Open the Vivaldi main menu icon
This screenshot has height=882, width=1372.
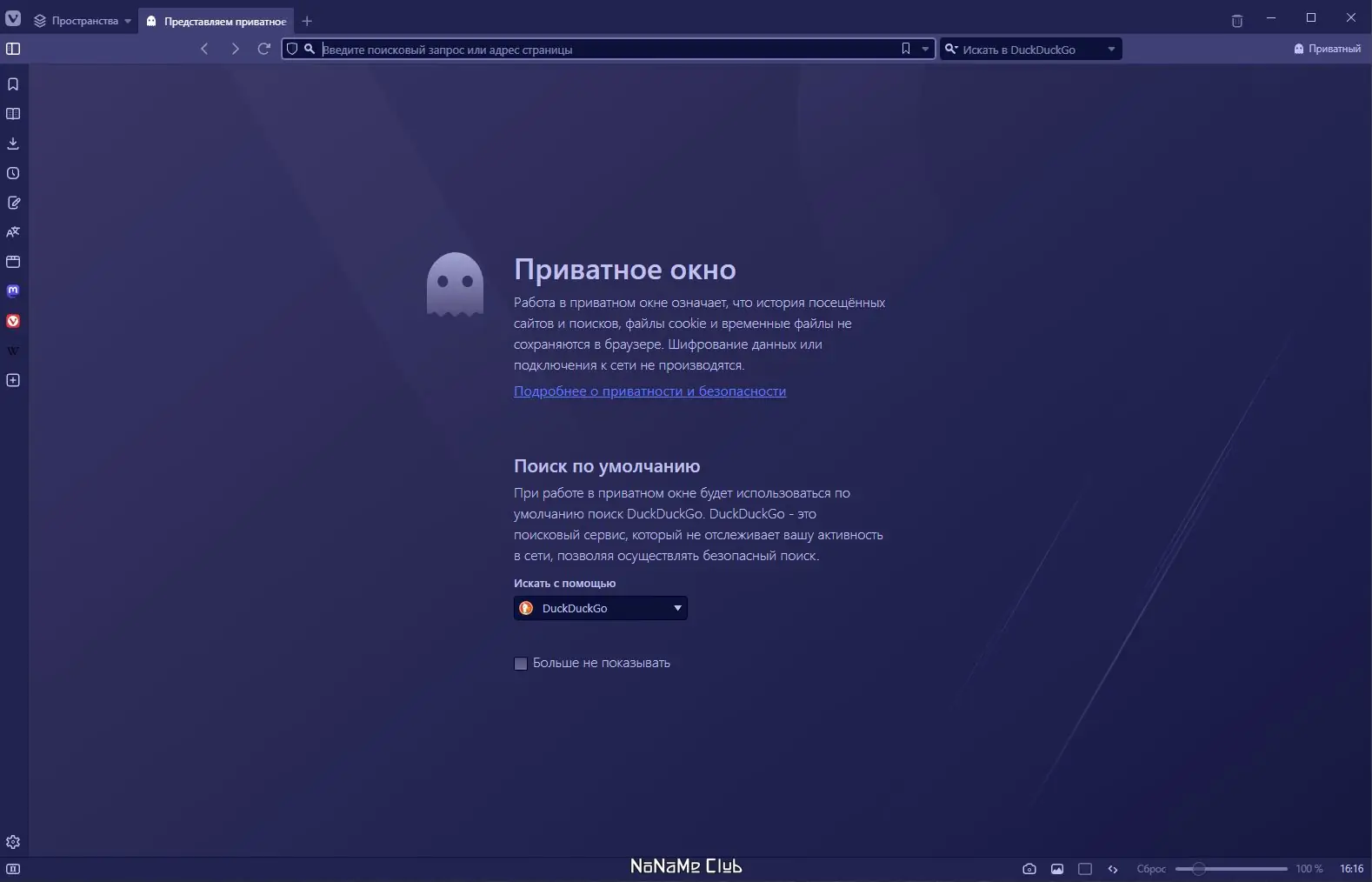13,19
